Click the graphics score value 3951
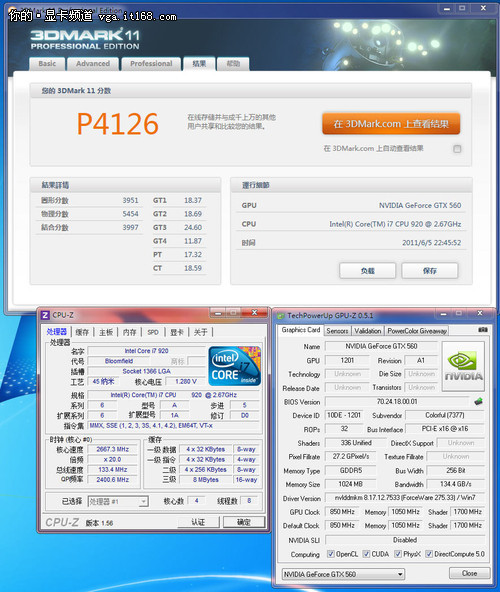Viewport: 500px width, 592px height. pyautogui.click(x=130, y=200)
